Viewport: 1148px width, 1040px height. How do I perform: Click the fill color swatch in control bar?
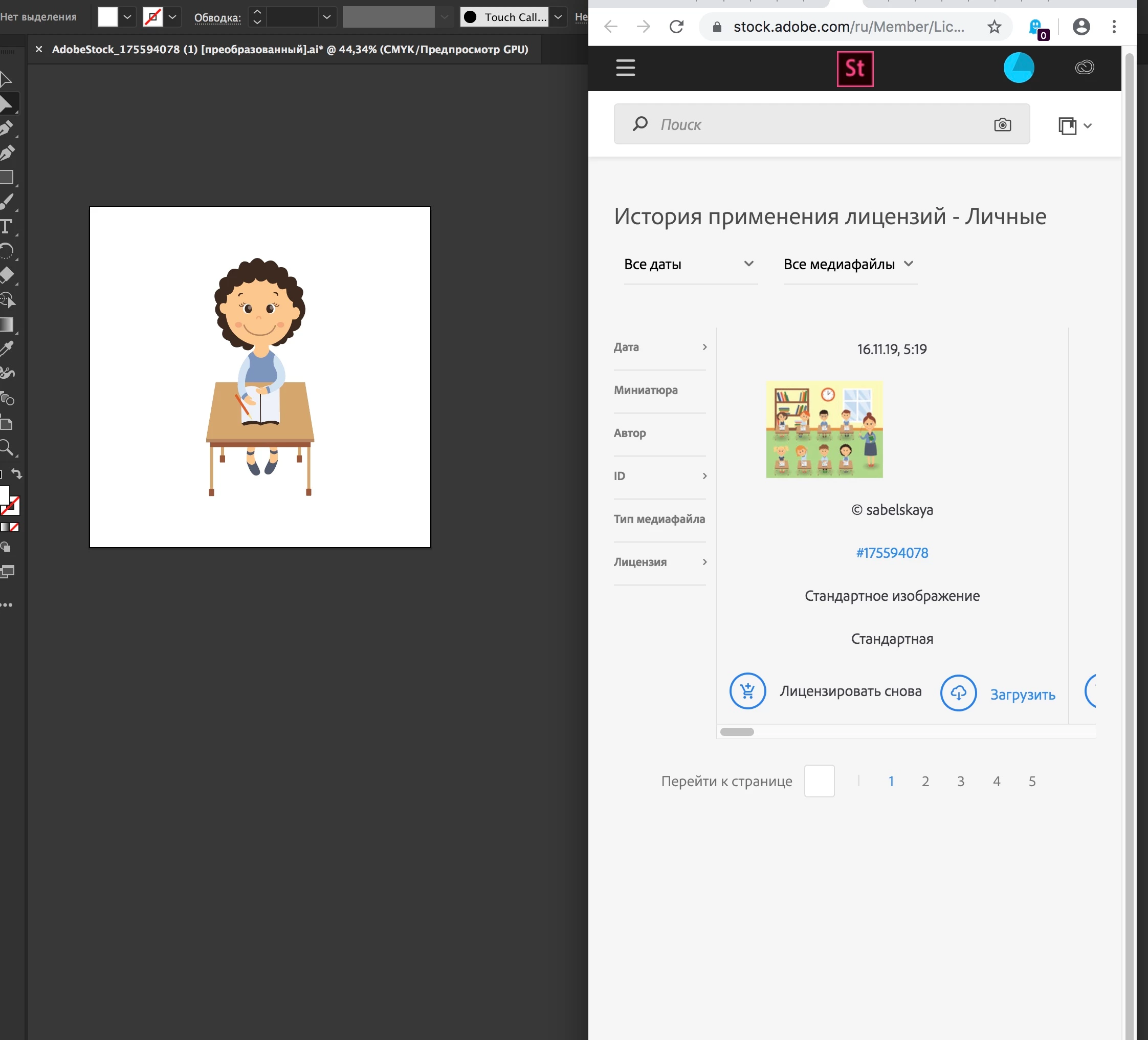(107, 17)
